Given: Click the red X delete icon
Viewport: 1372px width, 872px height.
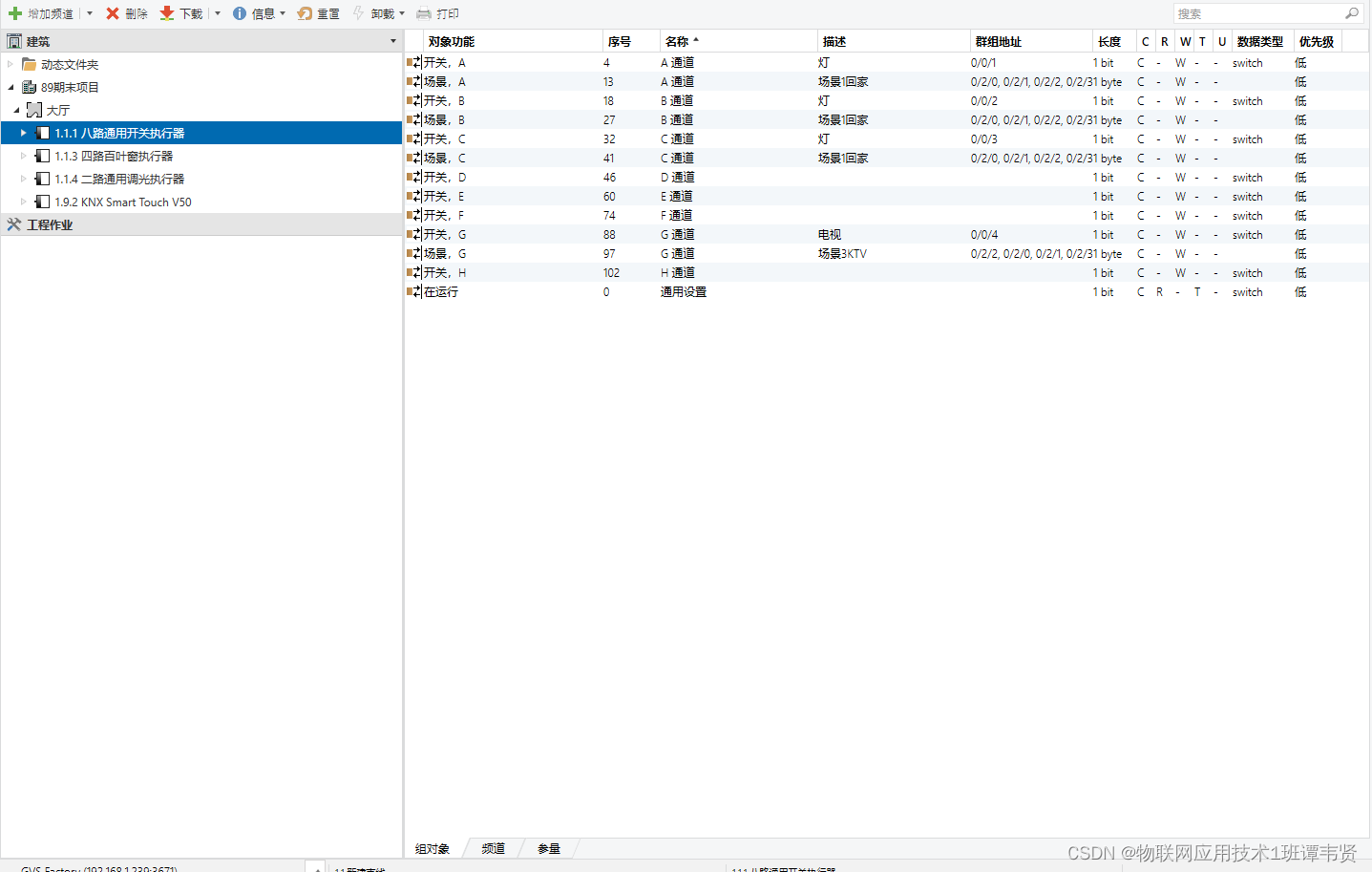Looking at the screenshot, I should [x=113, y=13].
